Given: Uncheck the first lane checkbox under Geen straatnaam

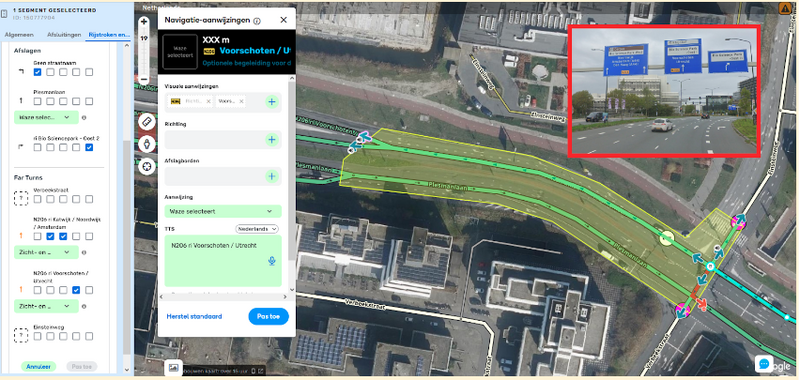Looking at the screenshot, I should (x=37, y=72).
